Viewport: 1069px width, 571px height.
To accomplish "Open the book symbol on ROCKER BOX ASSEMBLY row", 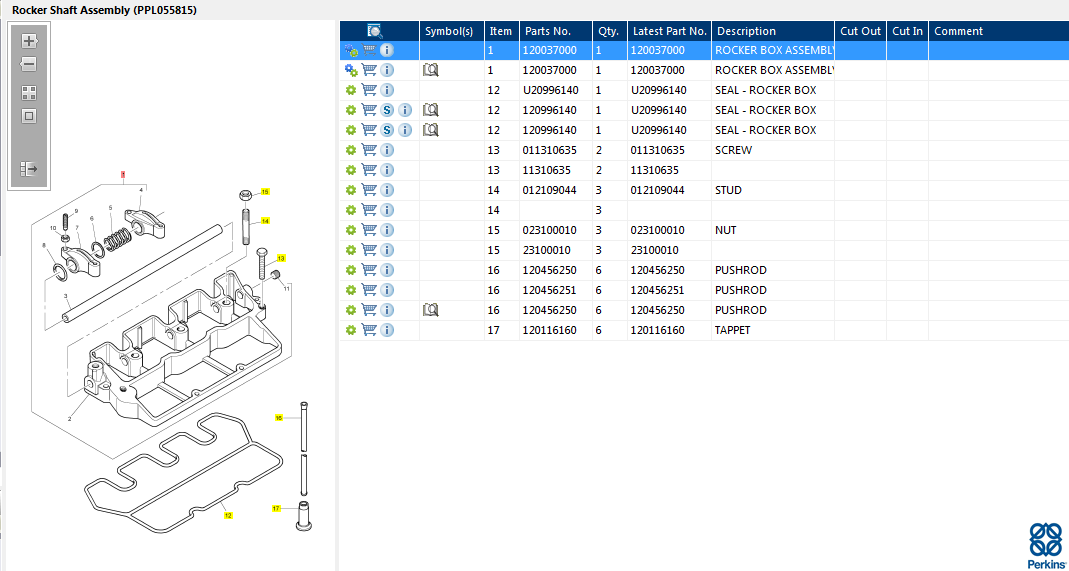I will tap(431, 70).
